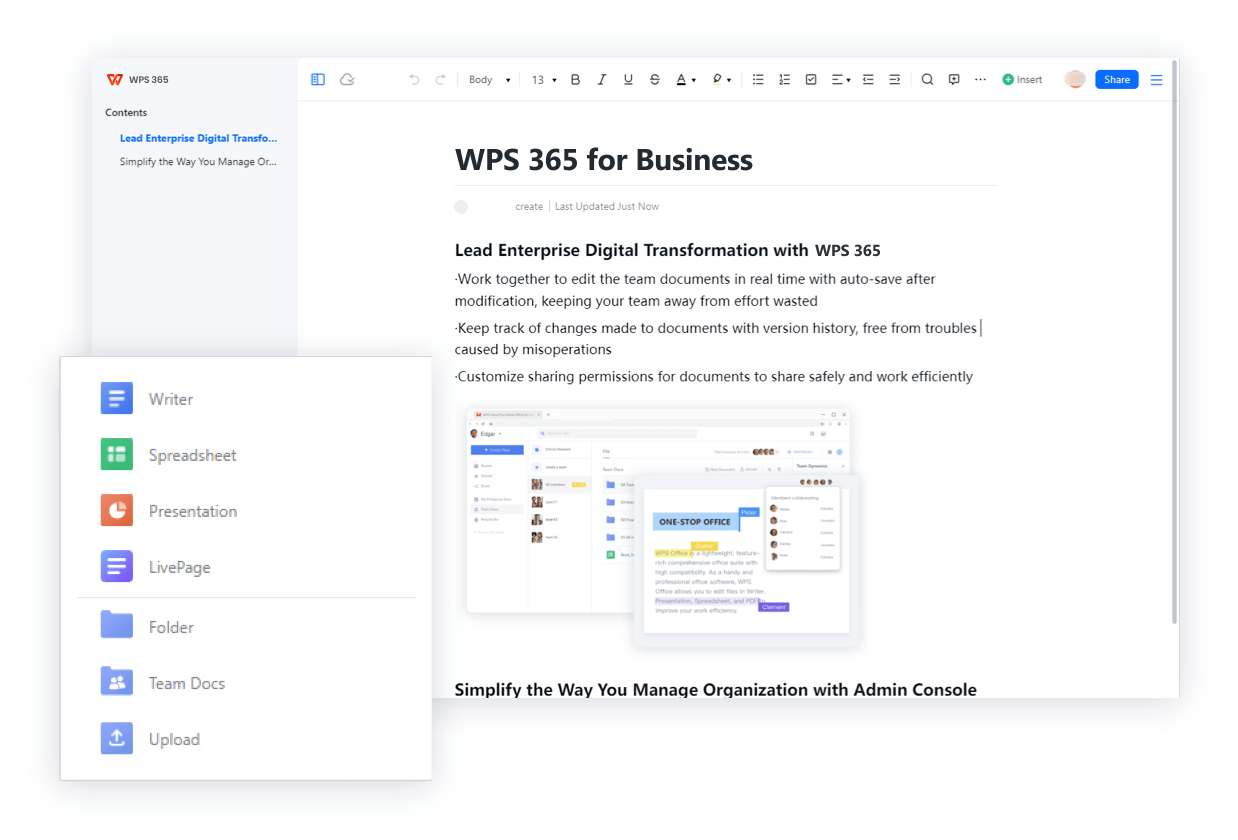Screen dimensions: 1238x840
Task: Open in-document search with the magnifier icon
Action: pos(927,79)
